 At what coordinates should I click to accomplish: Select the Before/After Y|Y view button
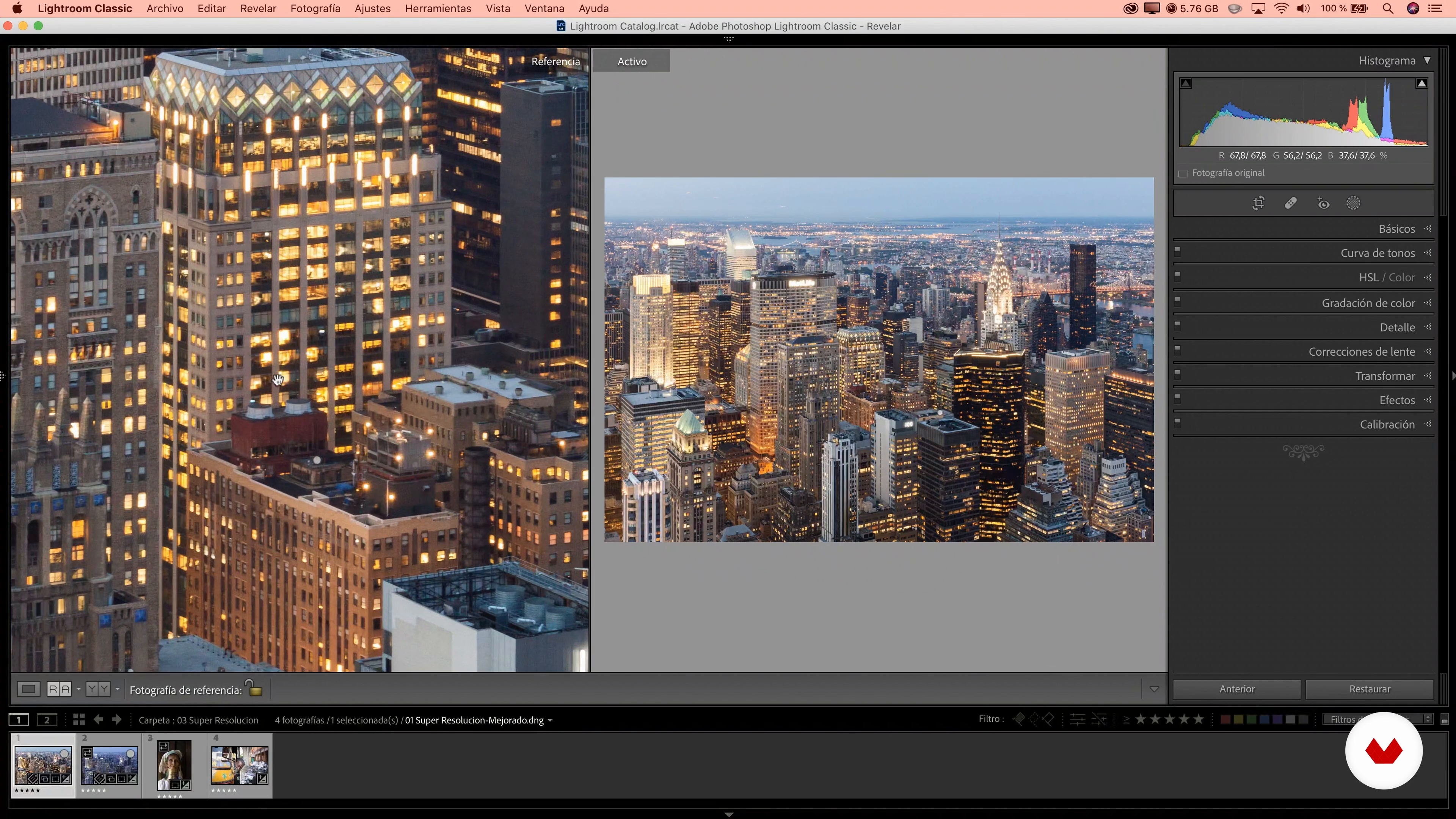[x=98, y=689]
